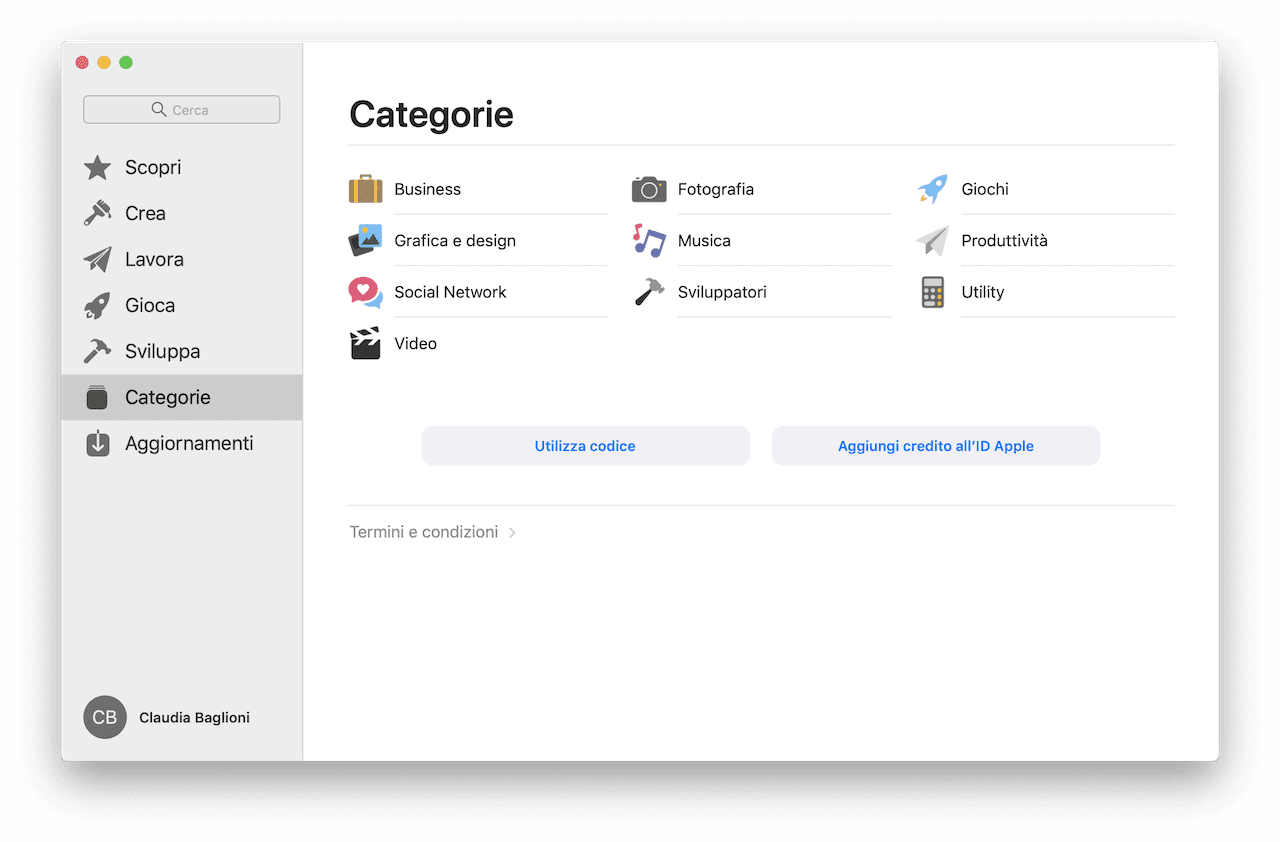
Task: Select Gioca in the sidebar
Action: [x=182, y=305]
